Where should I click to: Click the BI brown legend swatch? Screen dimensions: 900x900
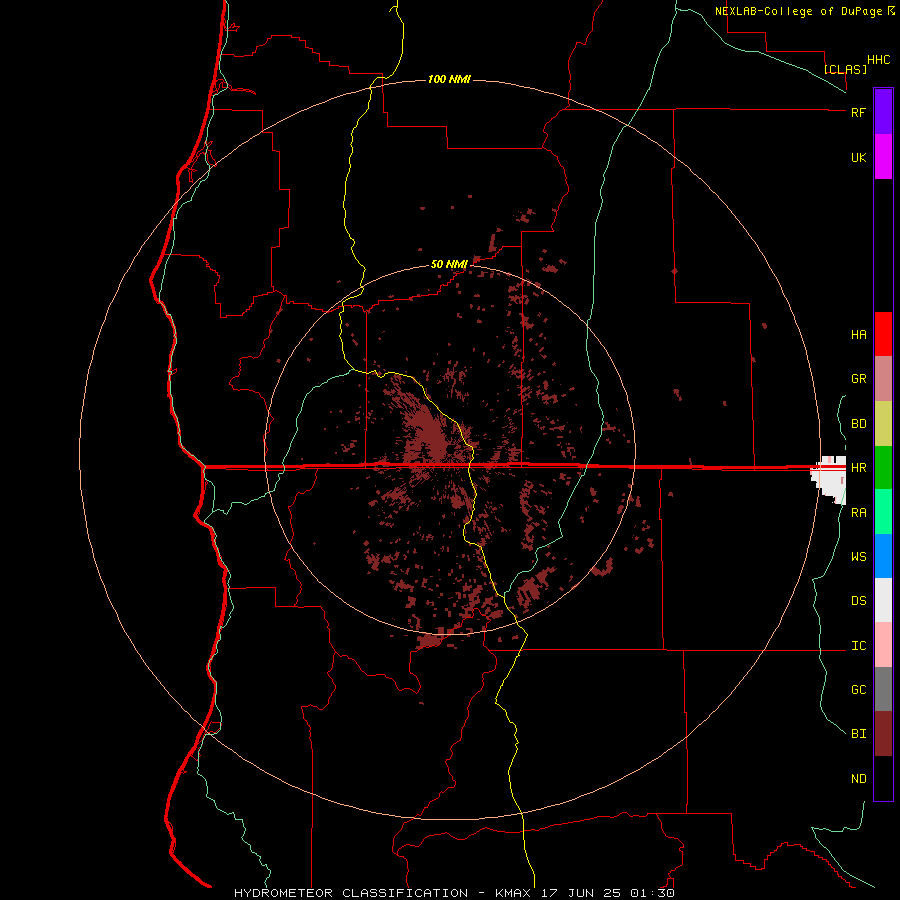[883, 734]
